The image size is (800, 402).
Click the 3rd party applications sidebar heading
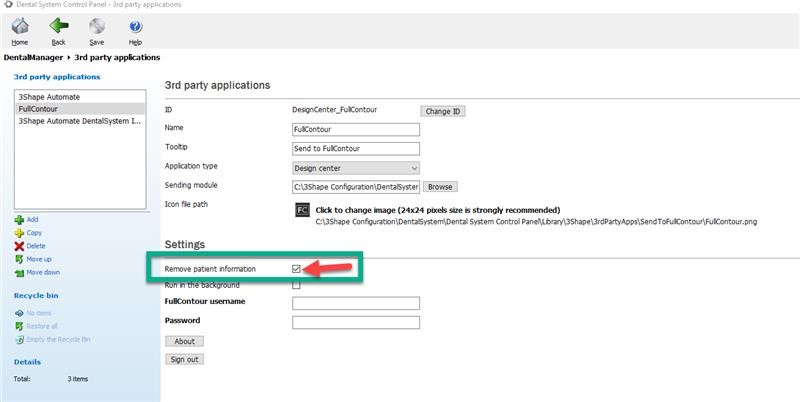coord(57,77)
